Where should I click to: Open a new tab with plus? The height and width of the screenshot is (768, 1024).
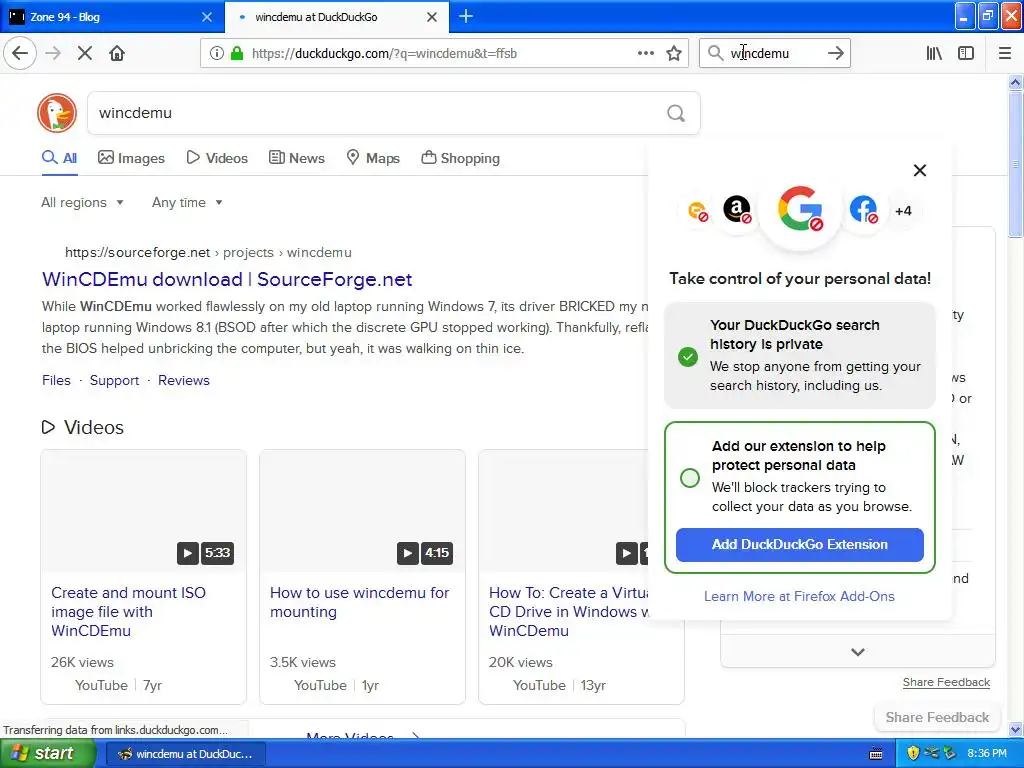click(466, 16)
